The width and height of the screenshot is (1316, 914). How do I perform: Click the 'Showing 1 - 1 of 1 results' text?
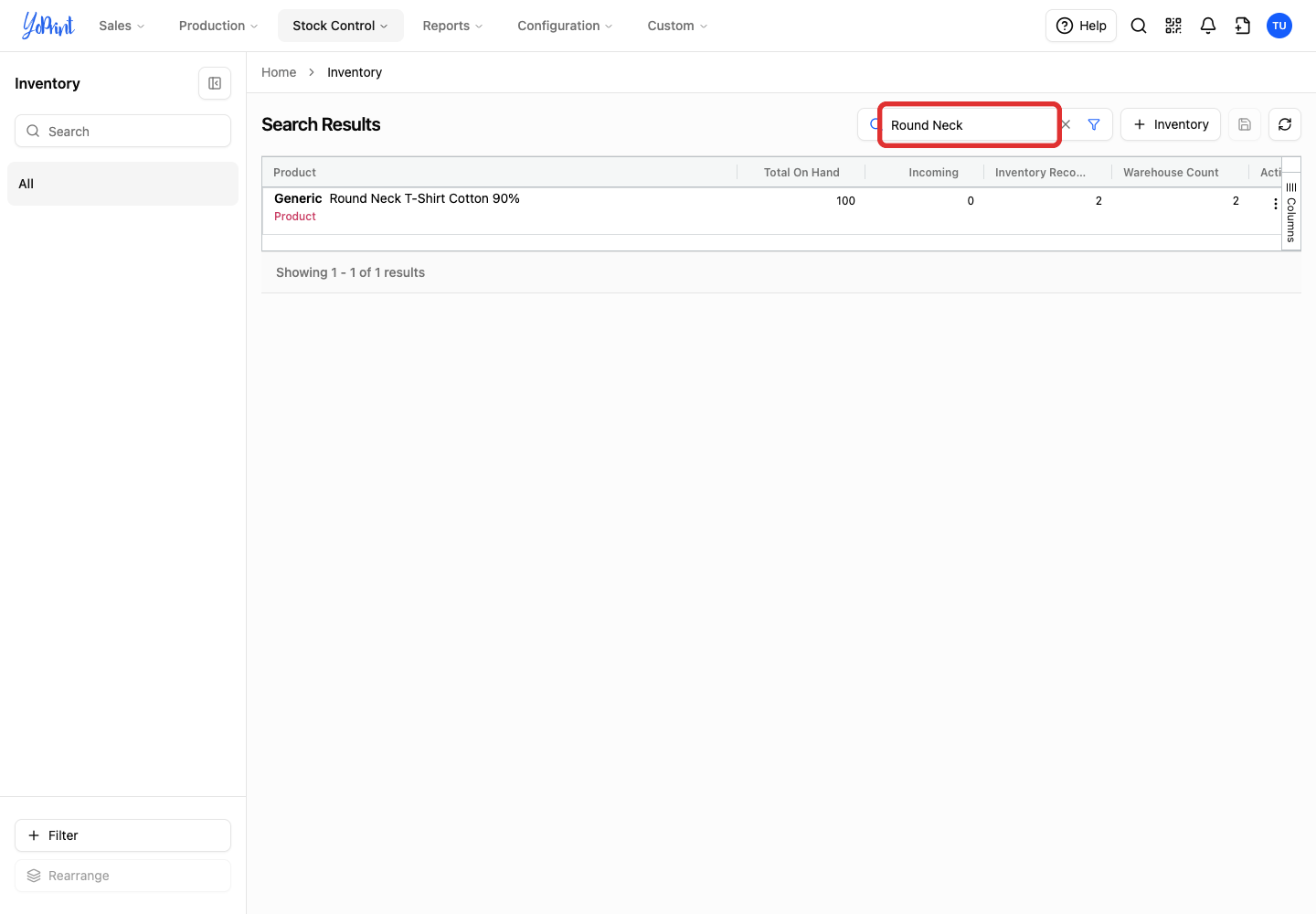click(350, 272)
